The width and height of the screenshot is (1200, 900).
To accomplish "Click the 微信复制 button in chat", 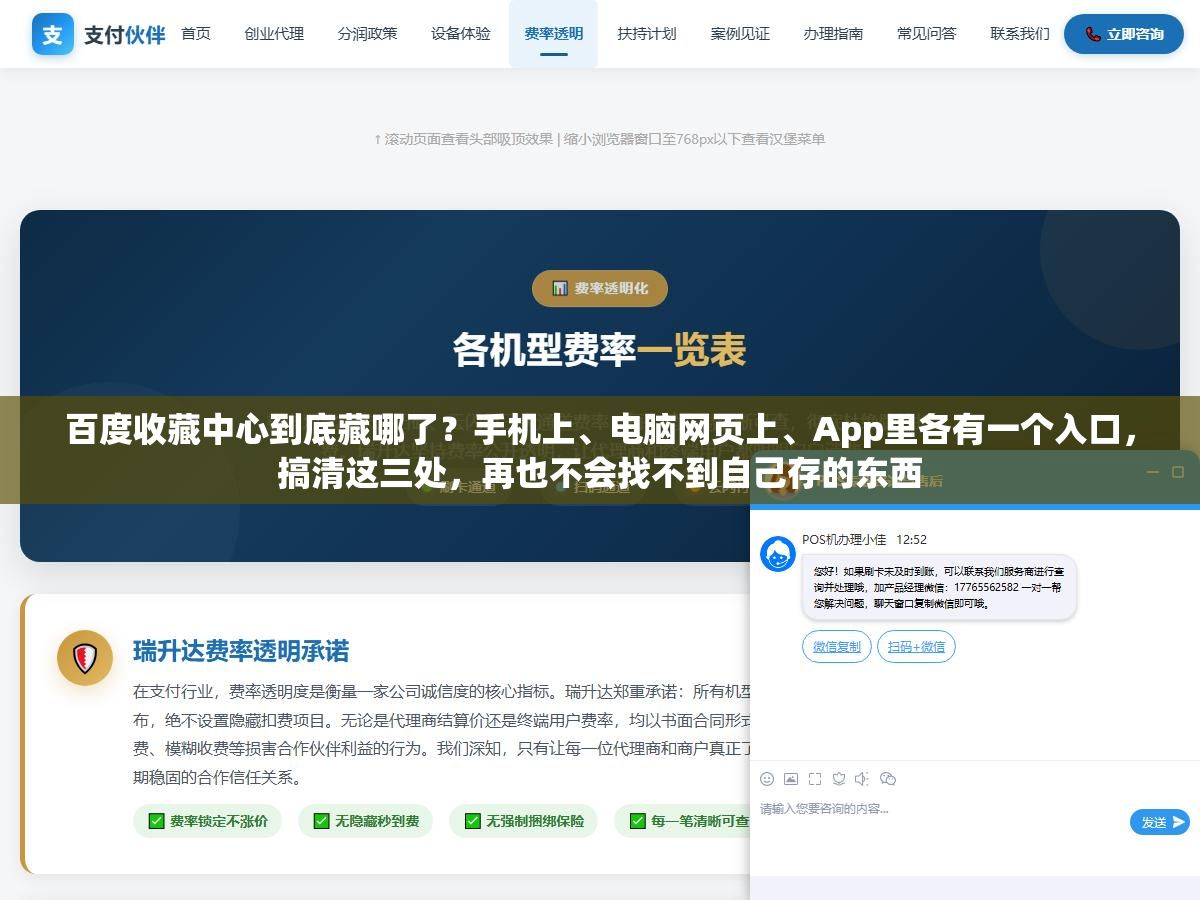I will pyautogui.click(x=837, y=647).
